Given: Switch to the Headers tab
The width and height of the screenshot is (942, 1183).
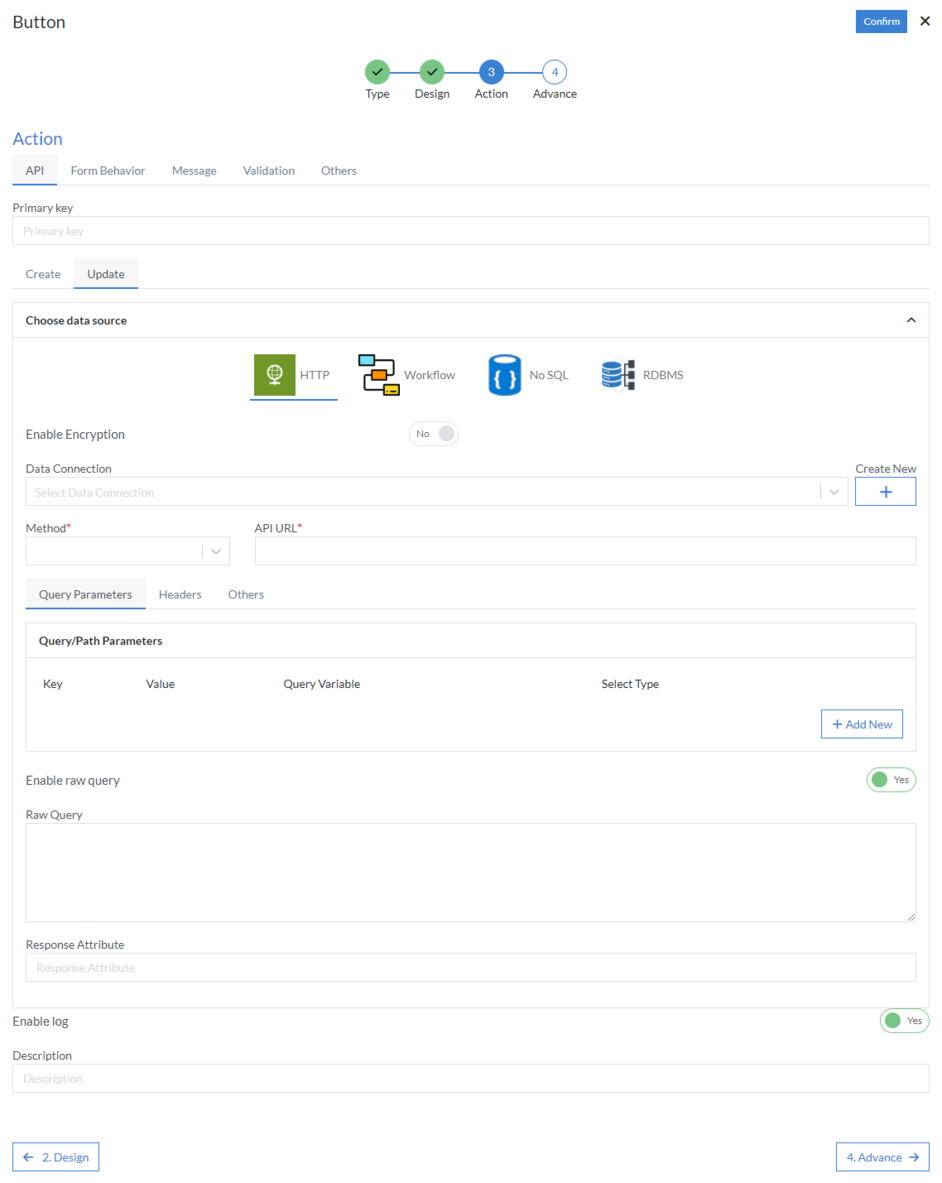Looking at the screenshot, I should click(x=180, y=594).
